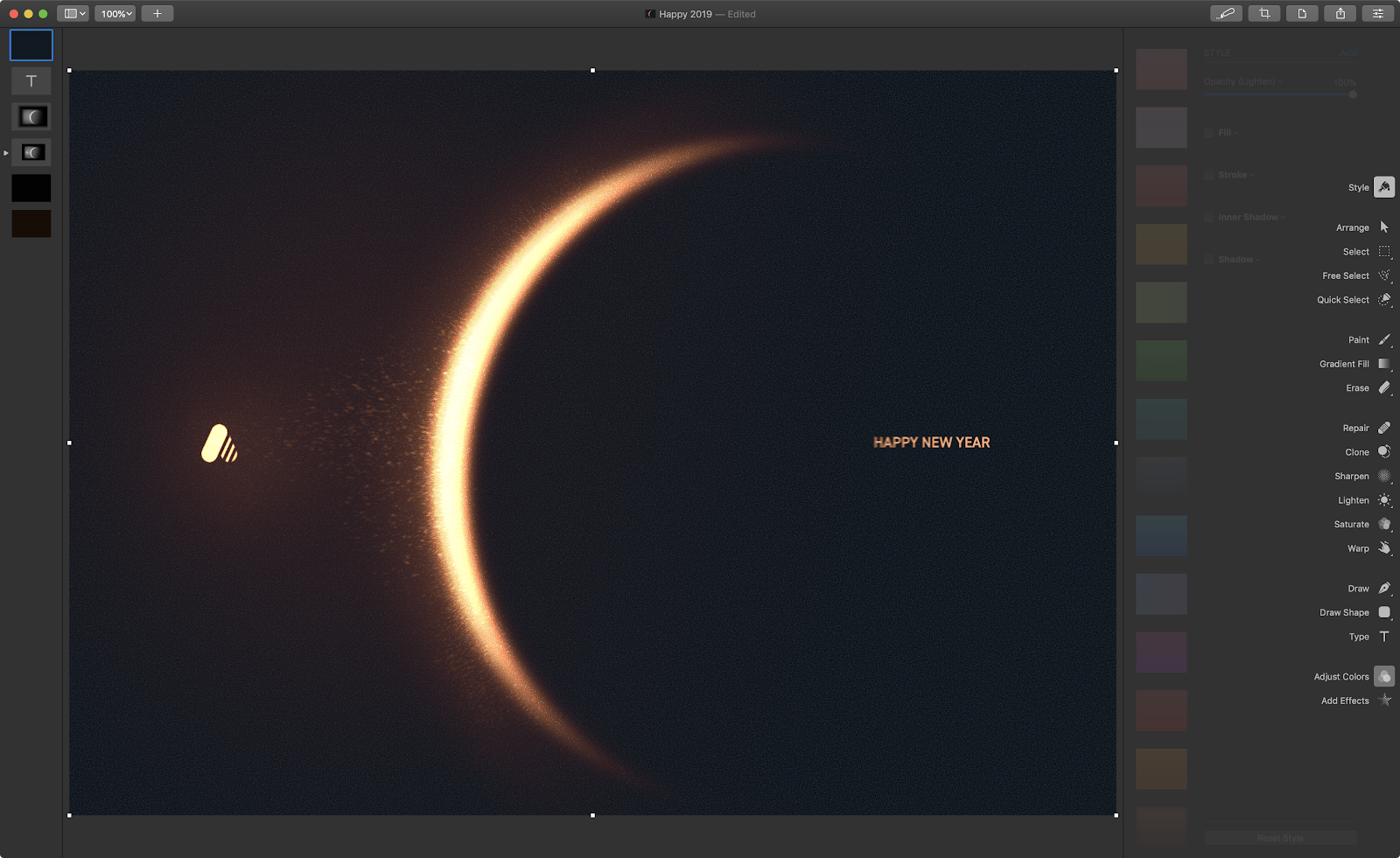Expand the group layer disclosure triangle
This screenshot has width=1400, height=858.
click(x=6, y=153)
